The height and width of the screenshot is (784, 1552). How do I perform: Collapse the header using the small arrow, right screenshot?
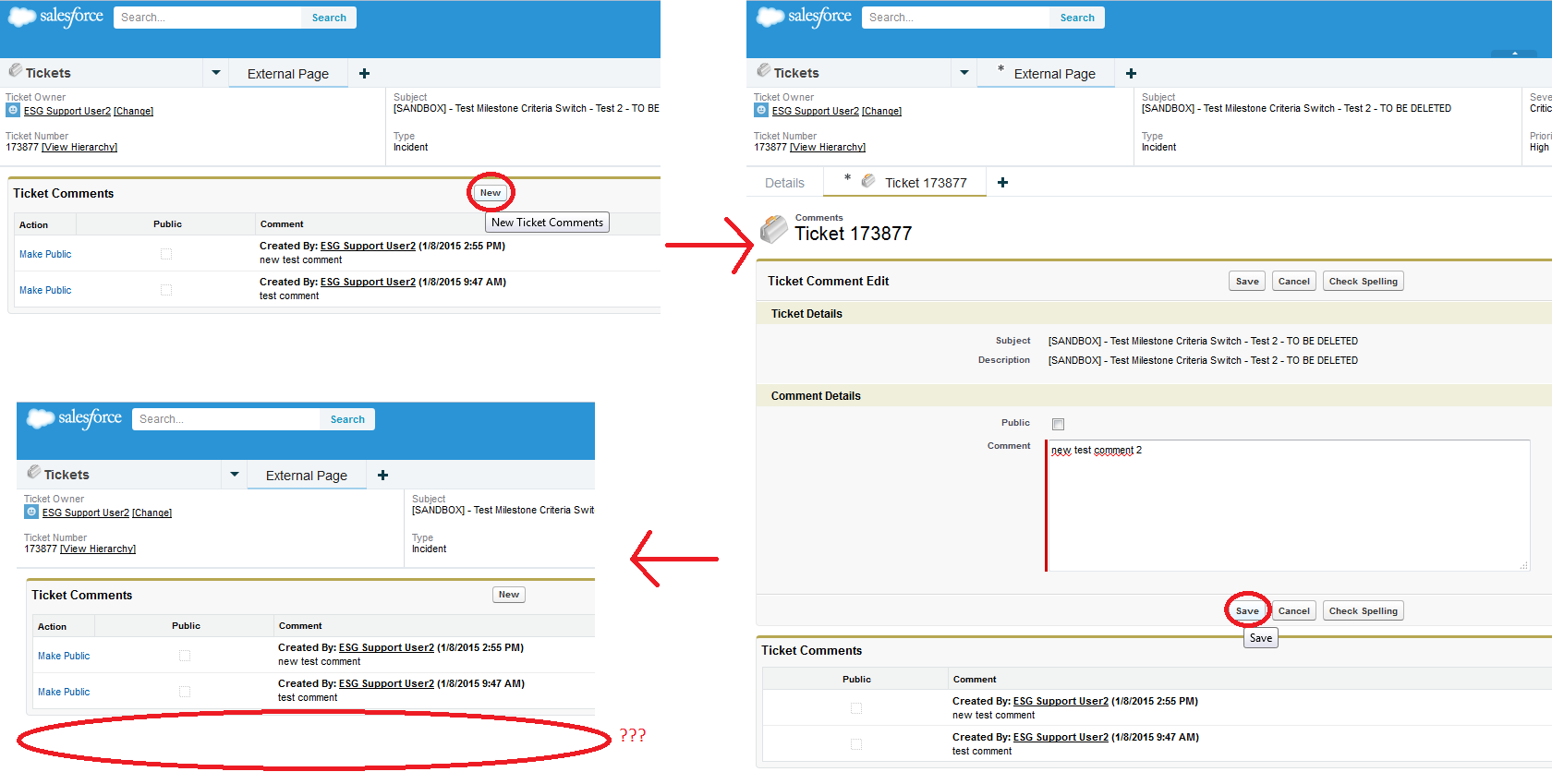[1515, 54]
